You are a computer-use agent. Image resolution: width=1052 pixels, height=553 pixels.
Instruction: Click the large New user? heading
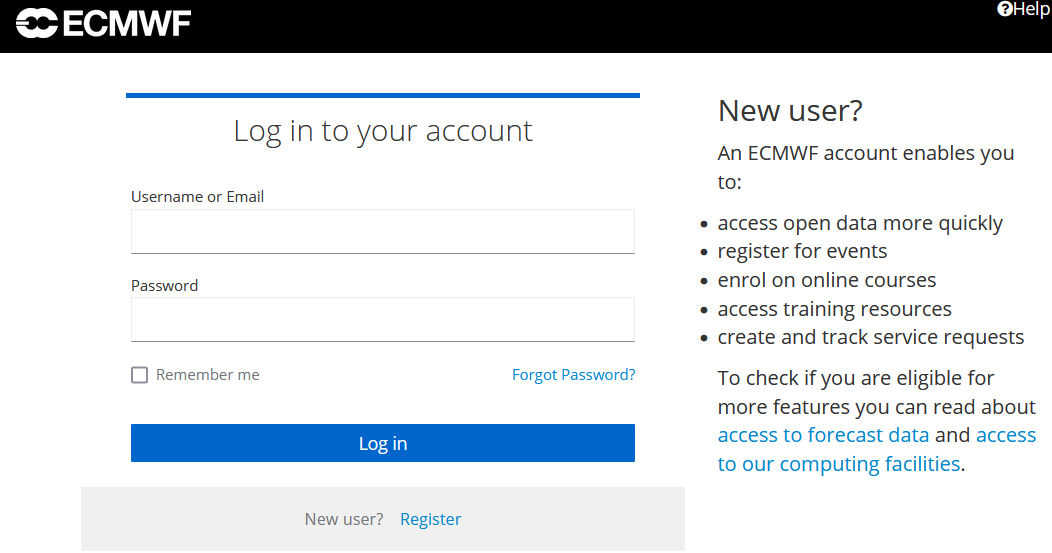pos(789,111)
